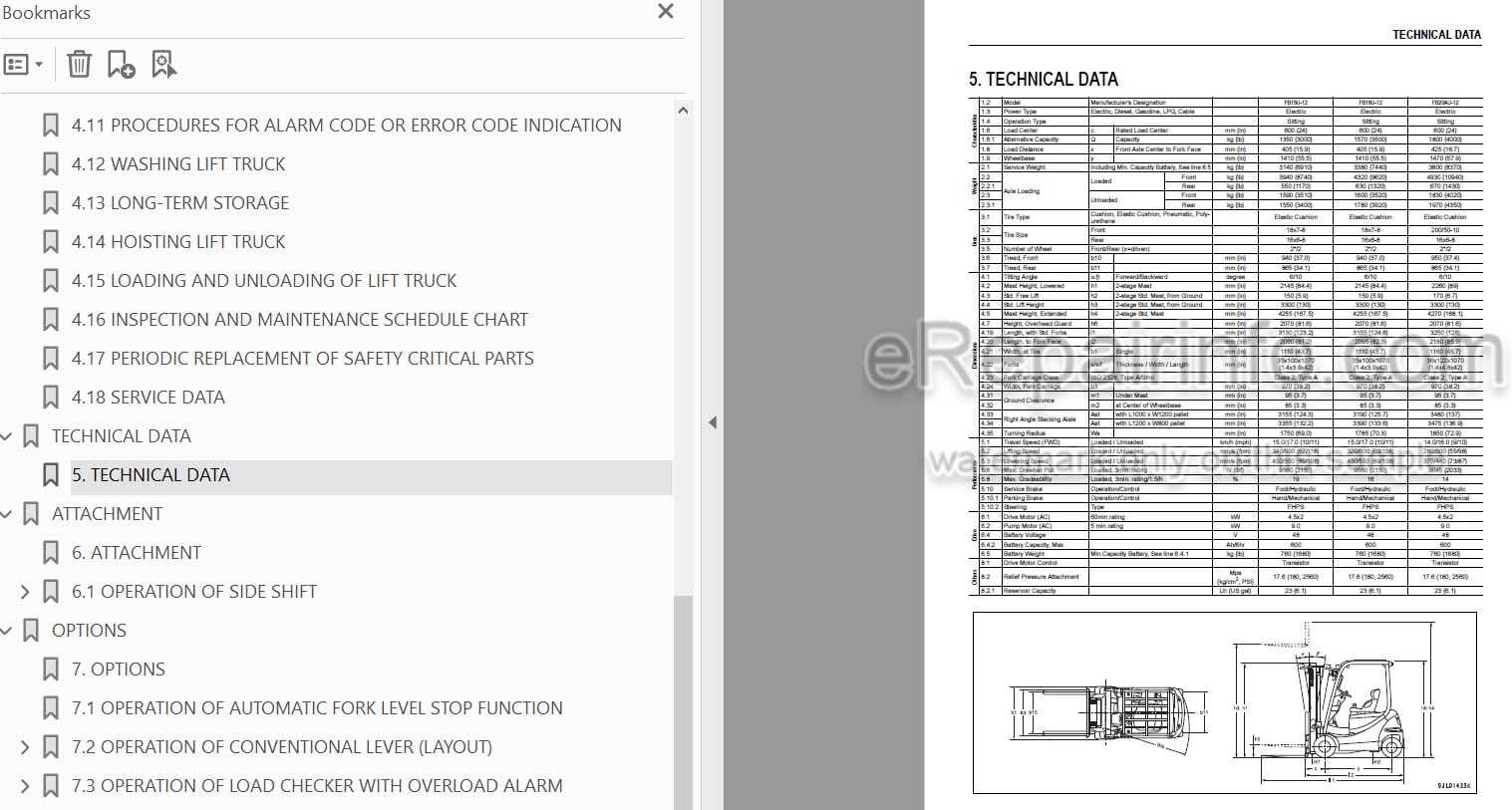This screenshot has height=810, width=1512.
Task: Open 7.3 OPERATION OF LOAD CHECKER bookmark
Action: click(x=317, y=786)
